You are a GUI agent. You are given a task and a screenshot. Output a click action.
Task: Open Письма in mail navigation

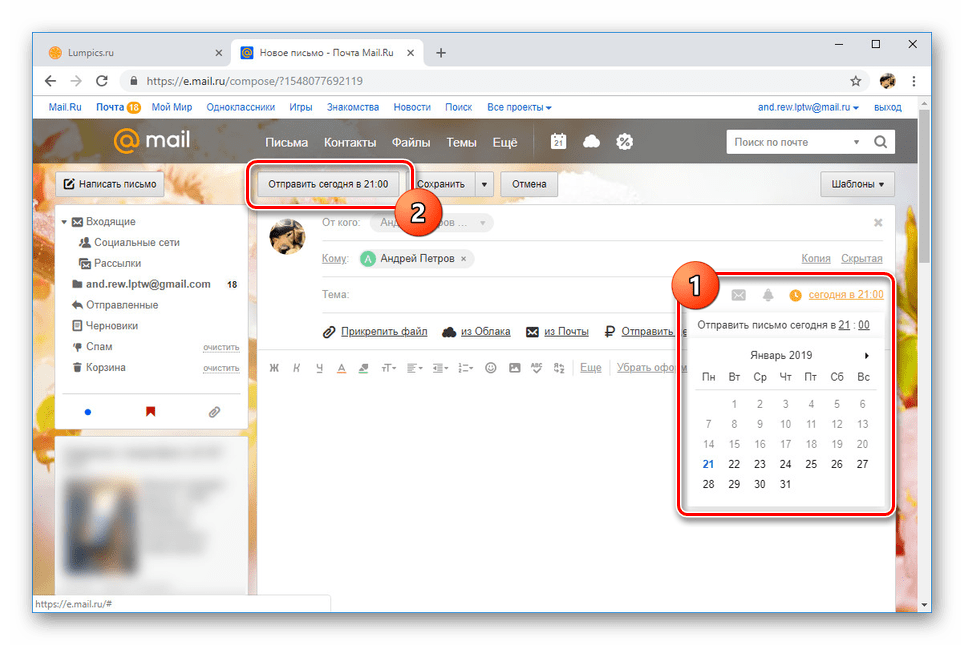coord(286,142)
